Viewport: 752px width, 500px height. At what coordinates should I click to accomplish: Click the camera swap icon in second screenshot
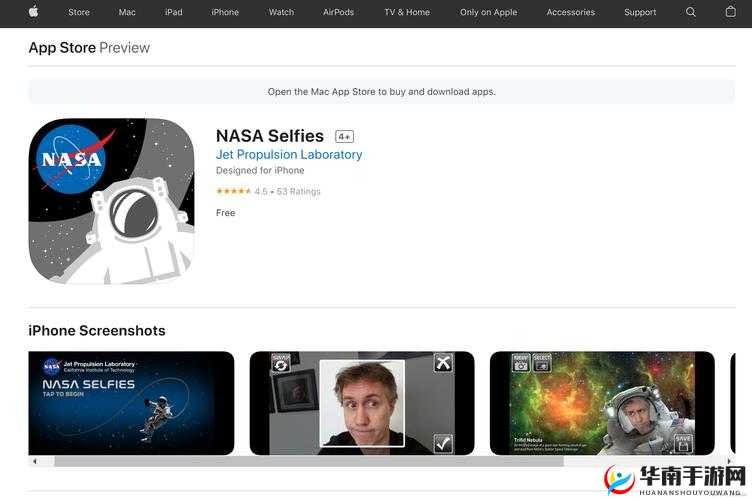pyautogui.click(x=281, y=363)
